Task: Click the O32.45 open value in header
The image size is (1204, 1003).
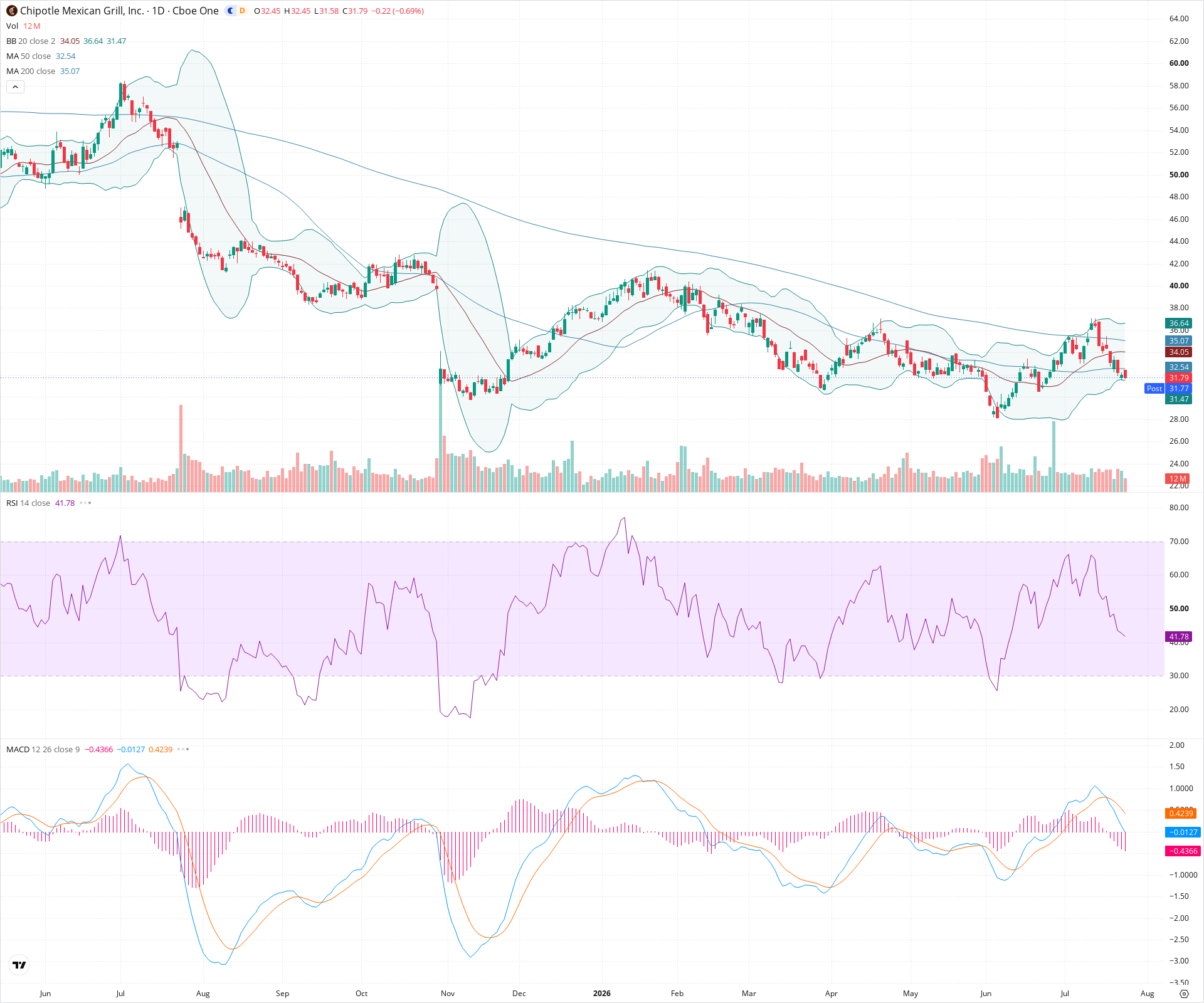Action: pyautogui.click(x=267, y=11)
